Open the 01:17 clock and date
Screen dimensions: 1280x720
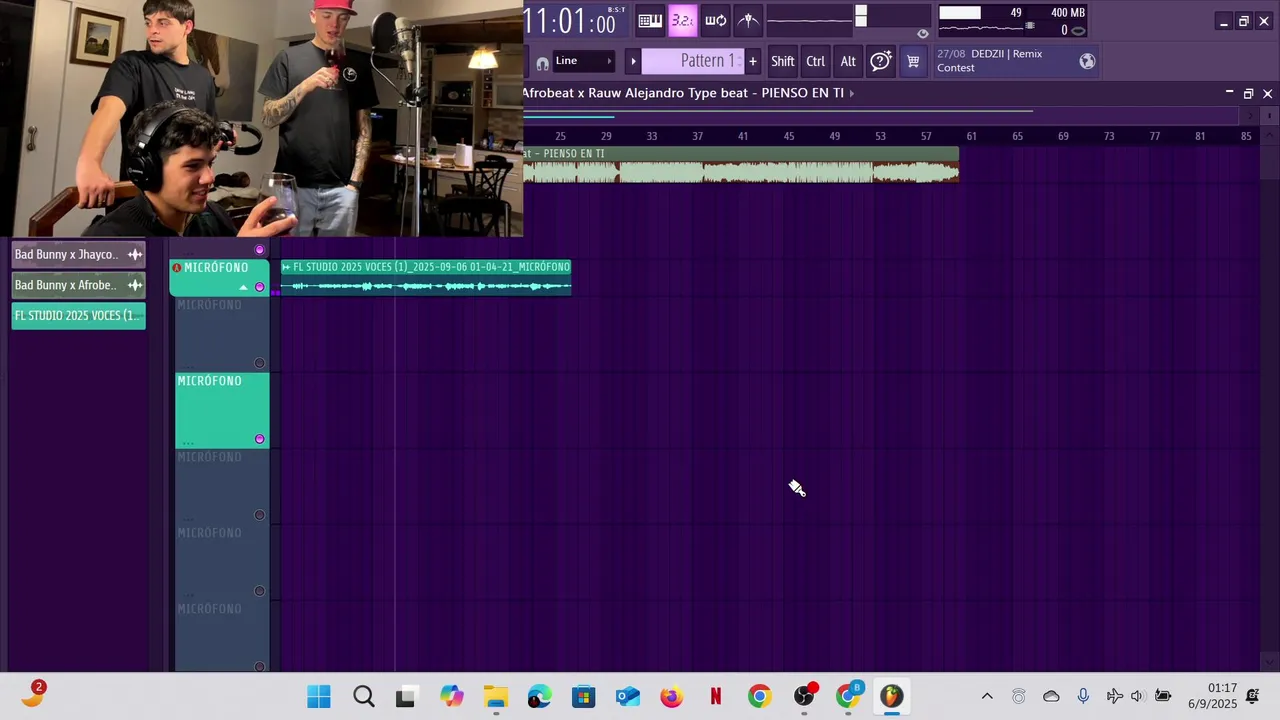(x=1213, y=696)
